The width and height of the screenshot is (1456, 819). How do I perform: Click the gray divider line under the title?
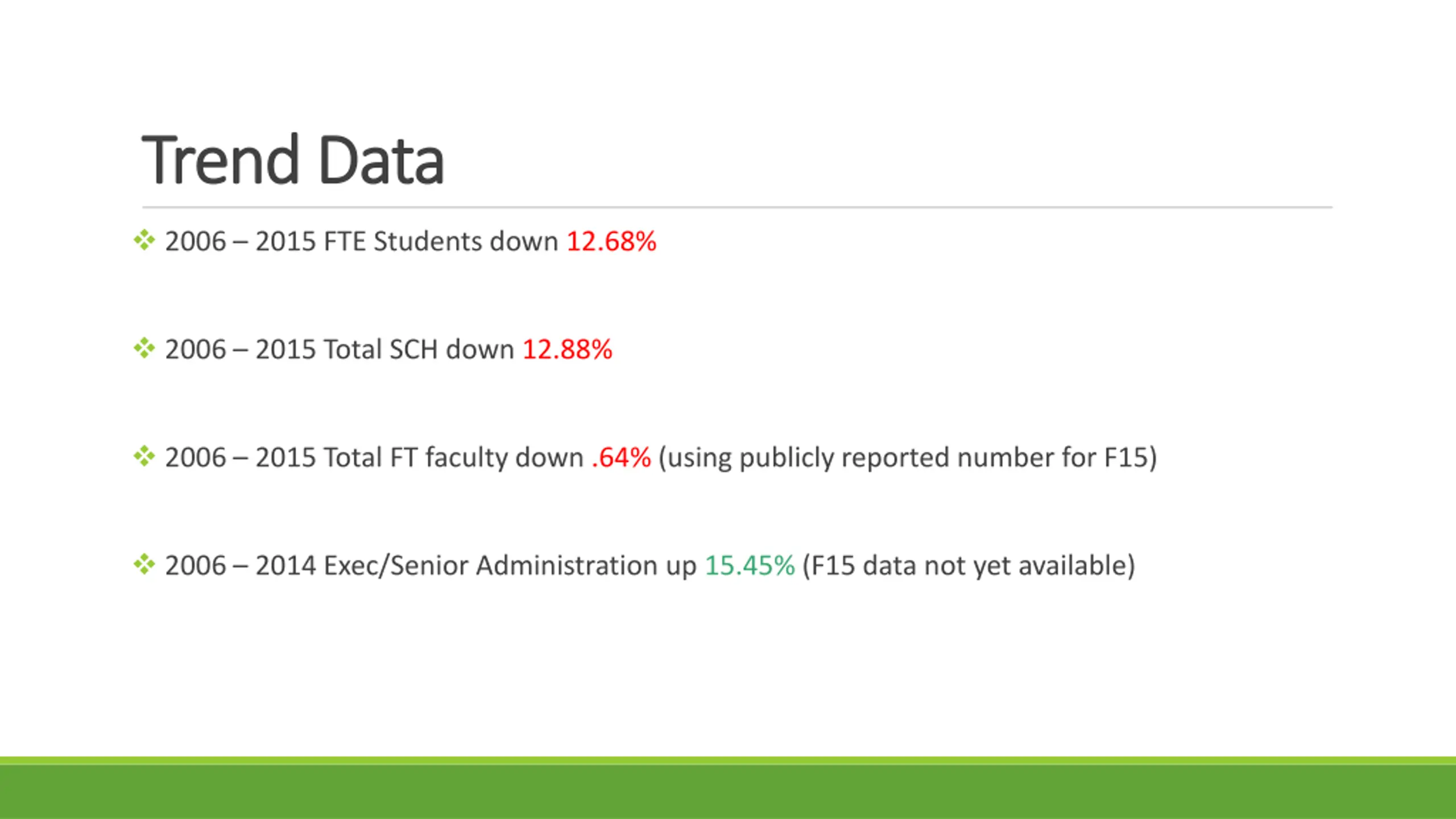click(737, 207)
